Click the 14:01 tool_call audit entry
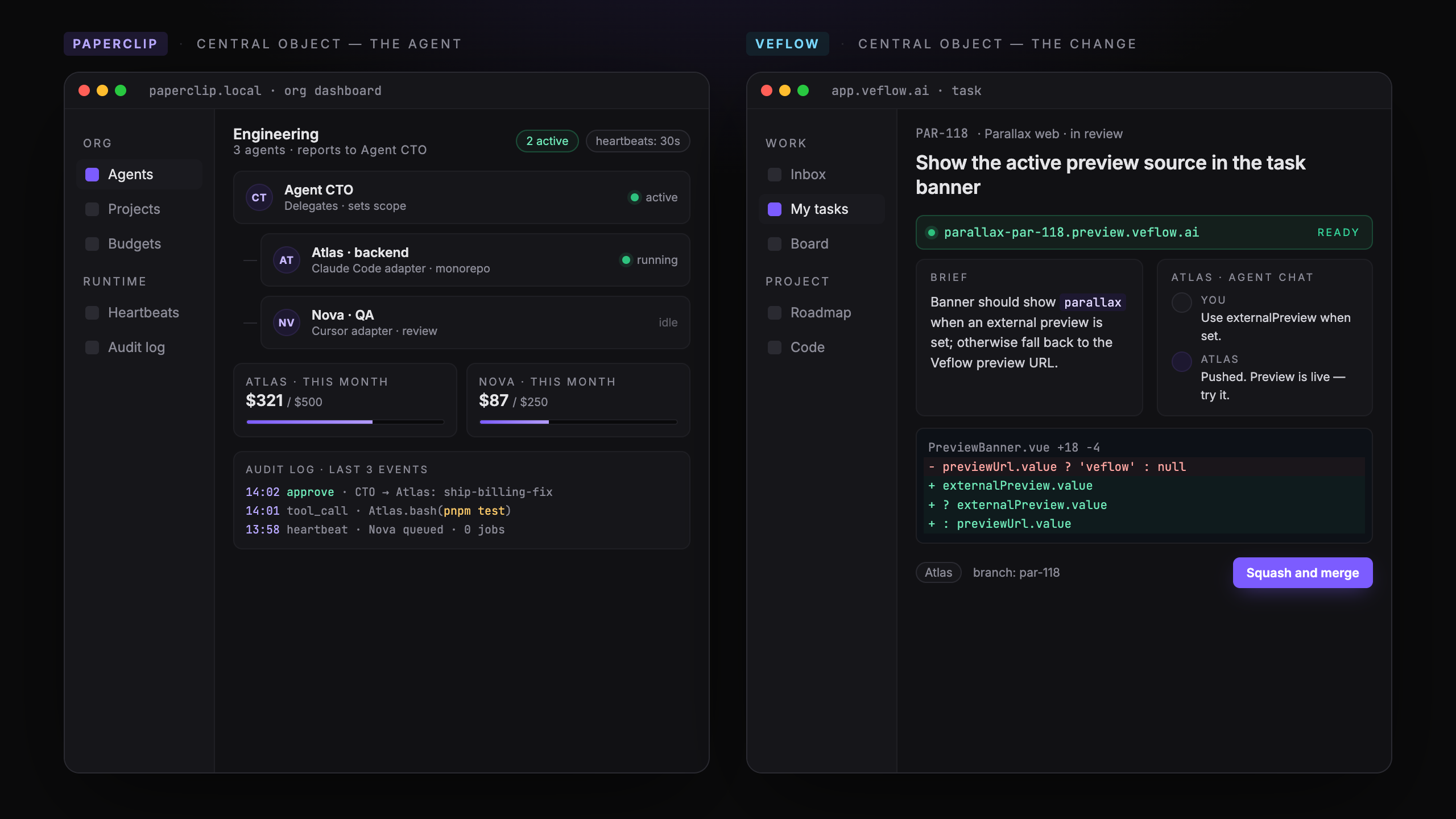Screen dimensions: 1456x819 click(378, 511)
